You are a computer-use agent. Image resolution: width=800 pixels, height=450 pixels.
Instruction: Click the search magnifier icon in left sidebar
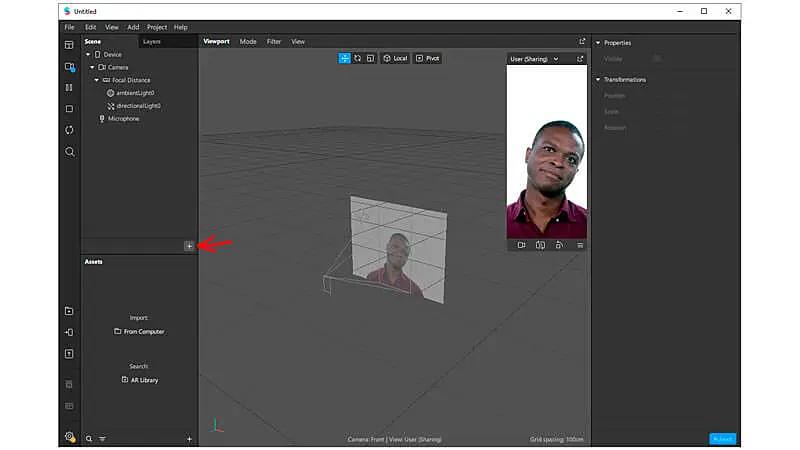[69, 152]
